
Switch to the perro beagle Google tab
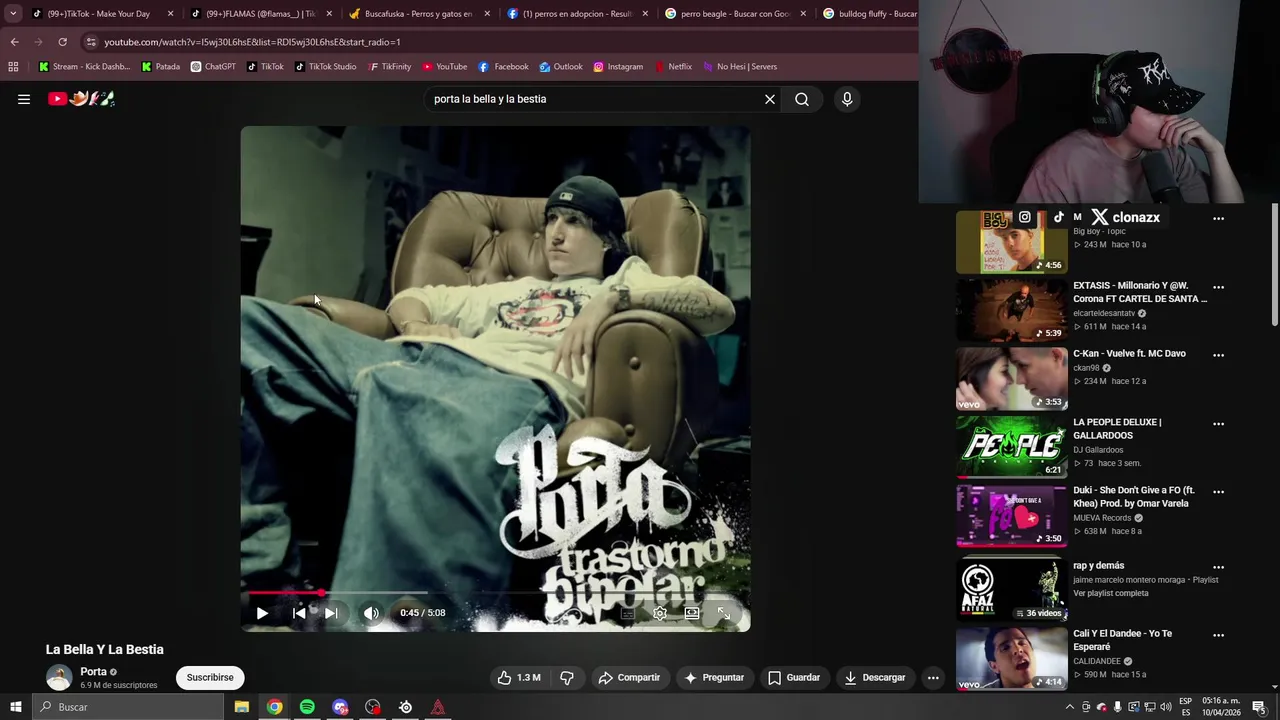pos(735,14)
